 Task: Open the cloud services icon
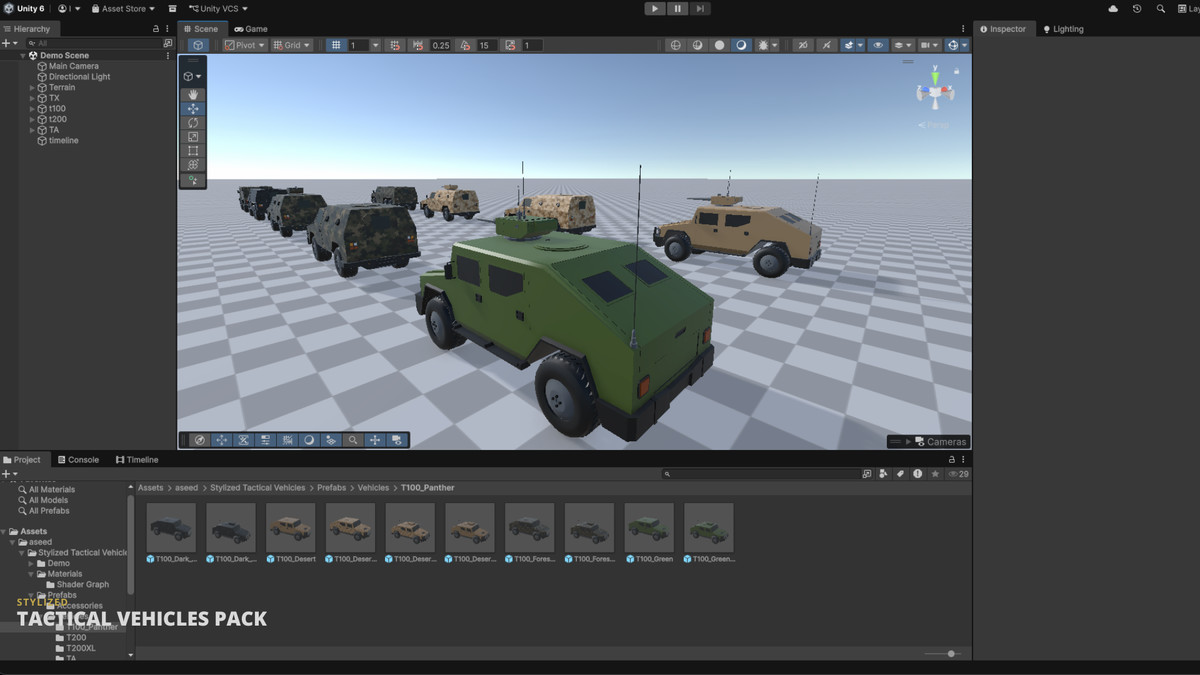[1113, 9]
